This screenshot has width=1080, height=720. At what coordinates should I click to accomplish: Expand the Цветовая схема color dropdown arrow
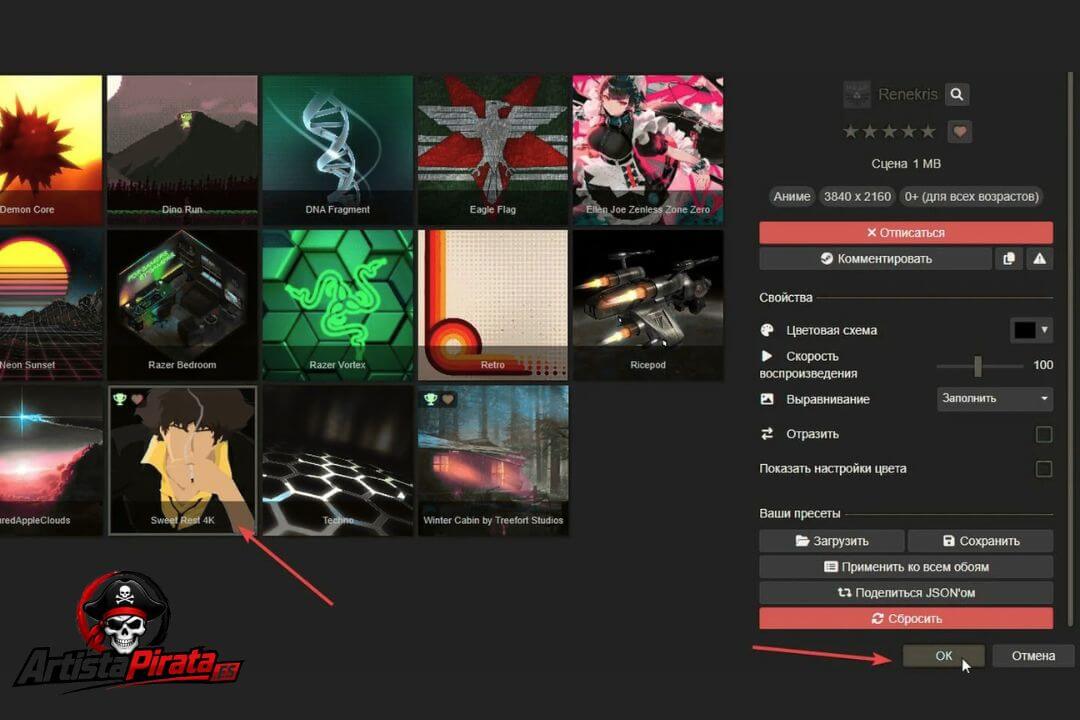click(x=1045, y=330)
